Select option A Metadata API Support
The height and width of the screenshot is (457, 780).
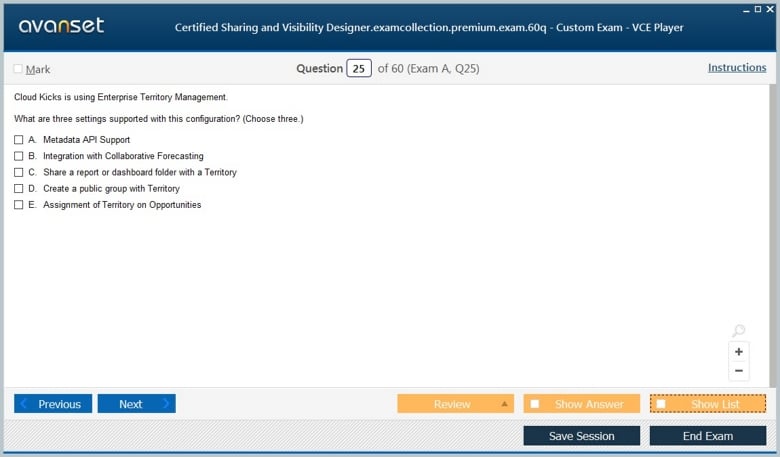(x=18, y=140)
